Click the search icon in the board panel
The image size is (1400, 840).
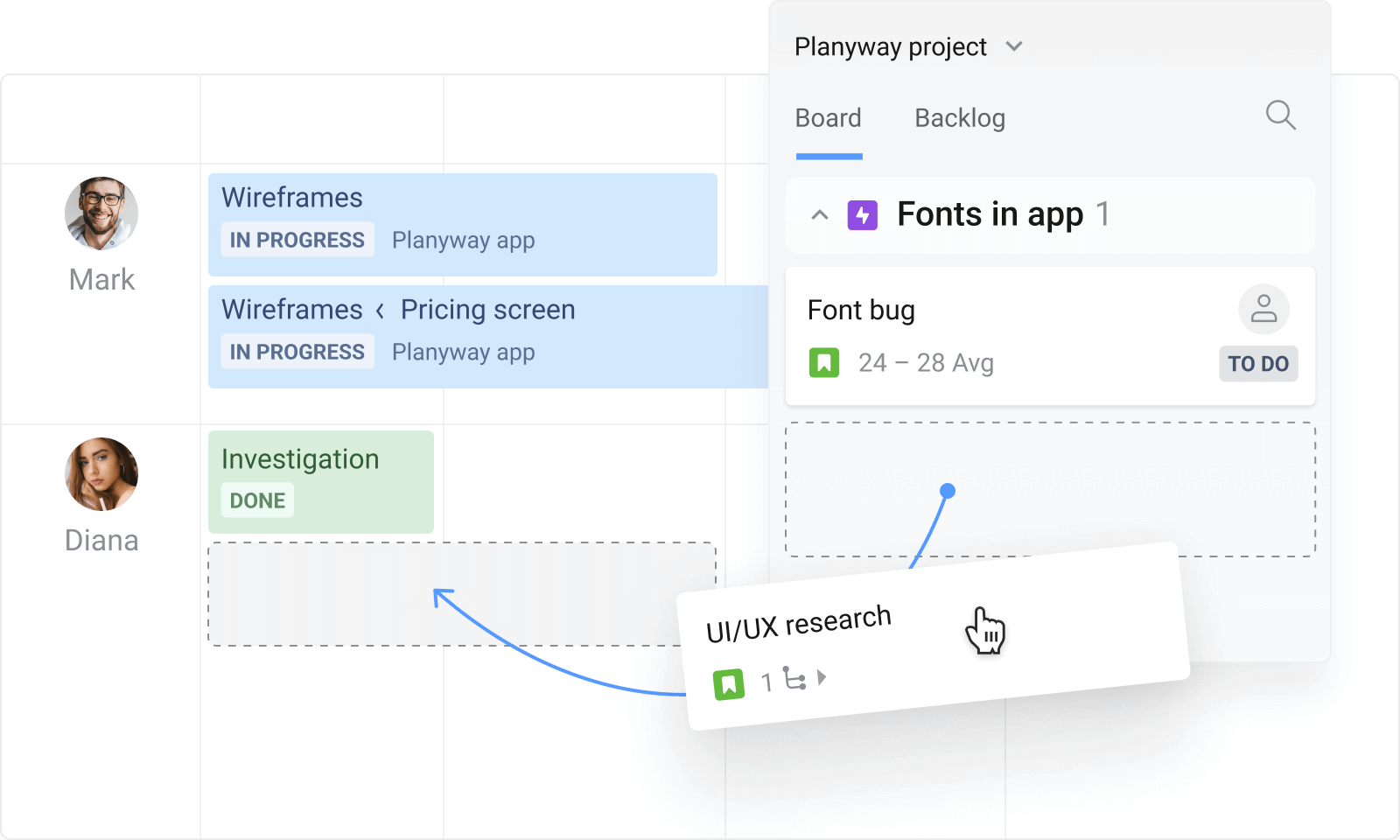click(x=1280, y=115)
